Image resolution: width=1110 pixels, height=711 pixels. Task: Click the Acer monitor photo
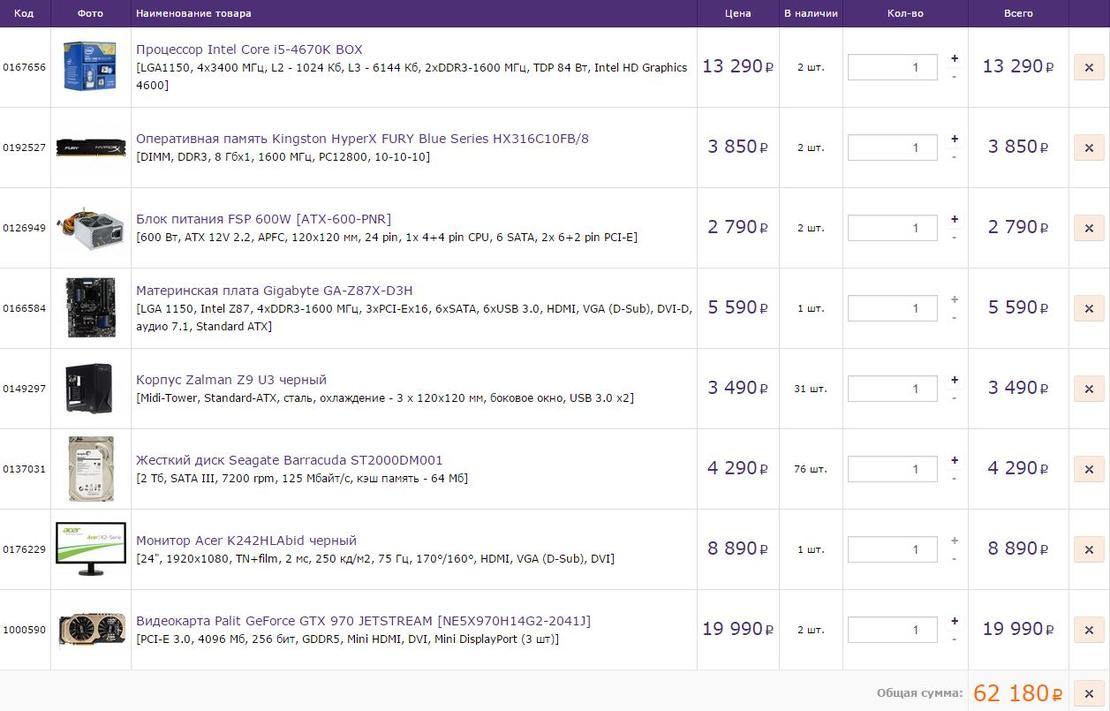click(x=91, y=549)
